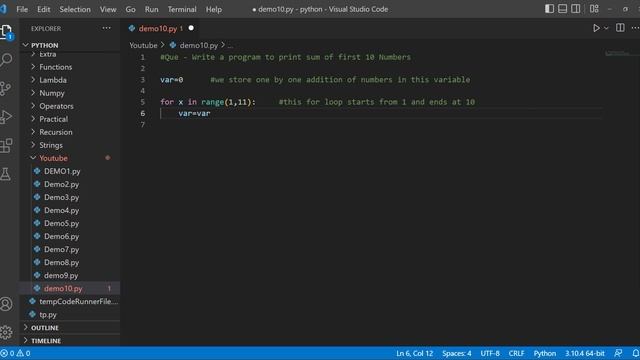This screenshot has width=640, height=360.
Task: Click demo10.py in the breadcrumb
Action: (199, 45)
